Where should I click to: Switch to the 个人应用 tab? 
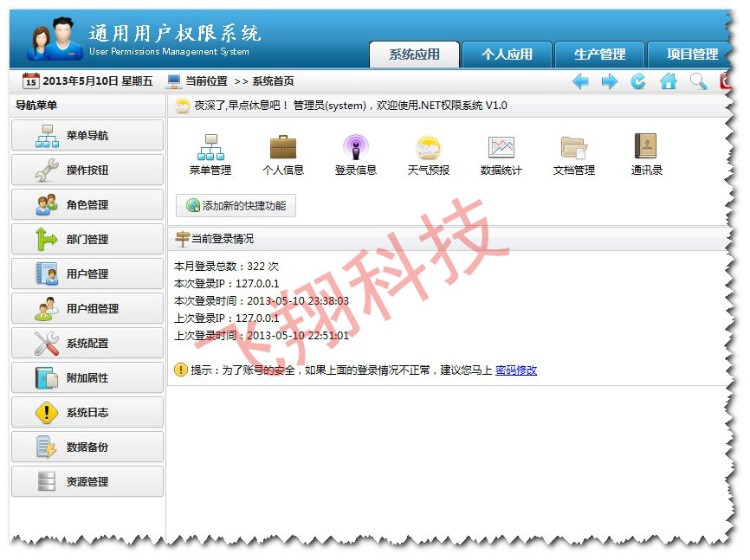point(507,55)
